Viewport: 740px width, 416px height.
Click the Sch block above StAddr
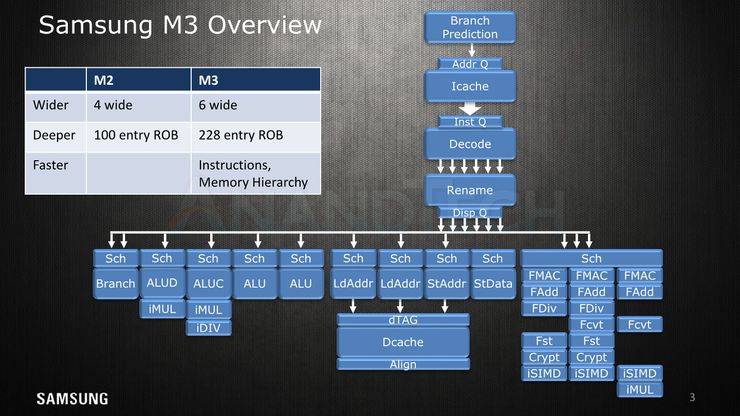click(x=447, y=259)
